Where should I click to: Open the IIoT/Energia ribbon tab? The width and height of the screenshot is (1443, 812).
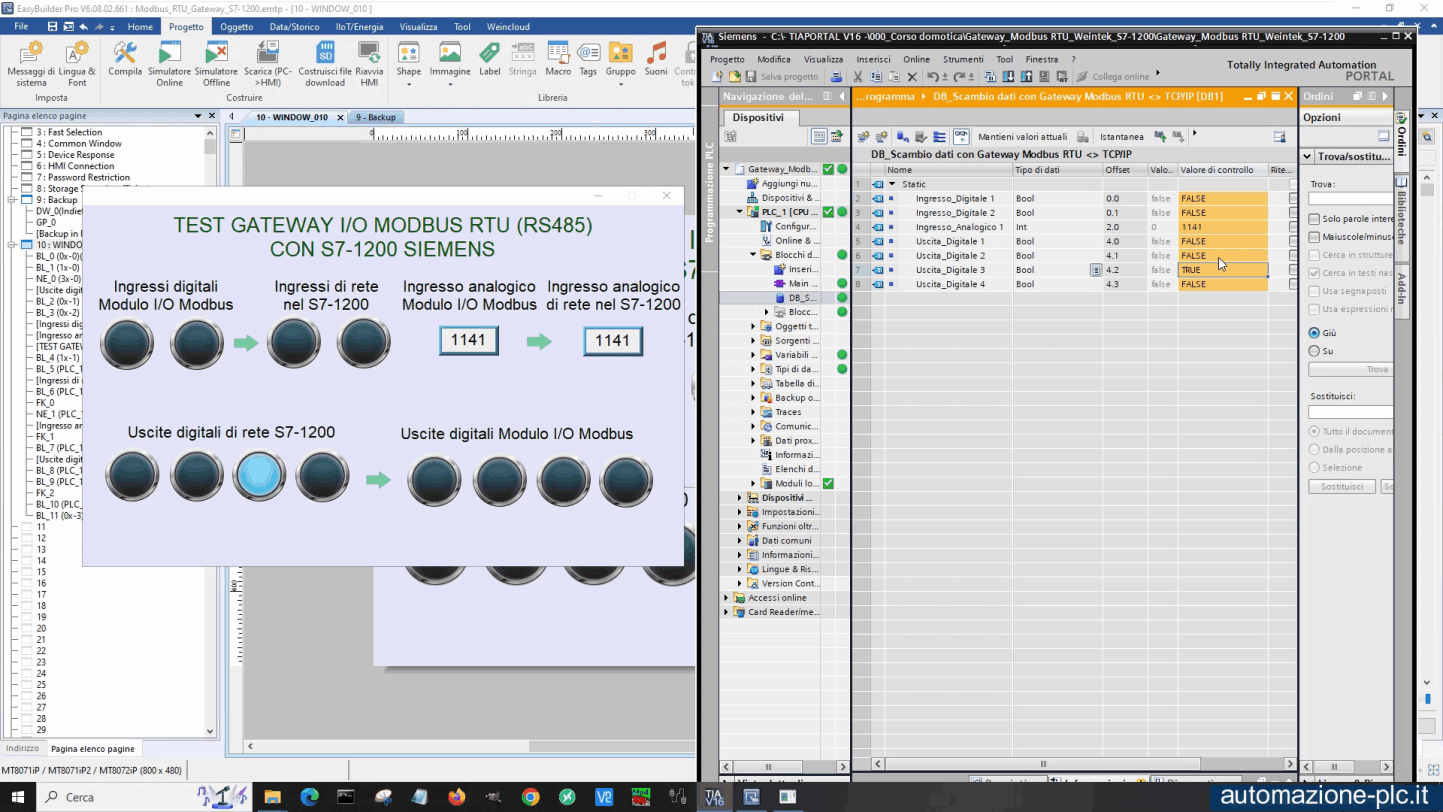coord(360,27)
